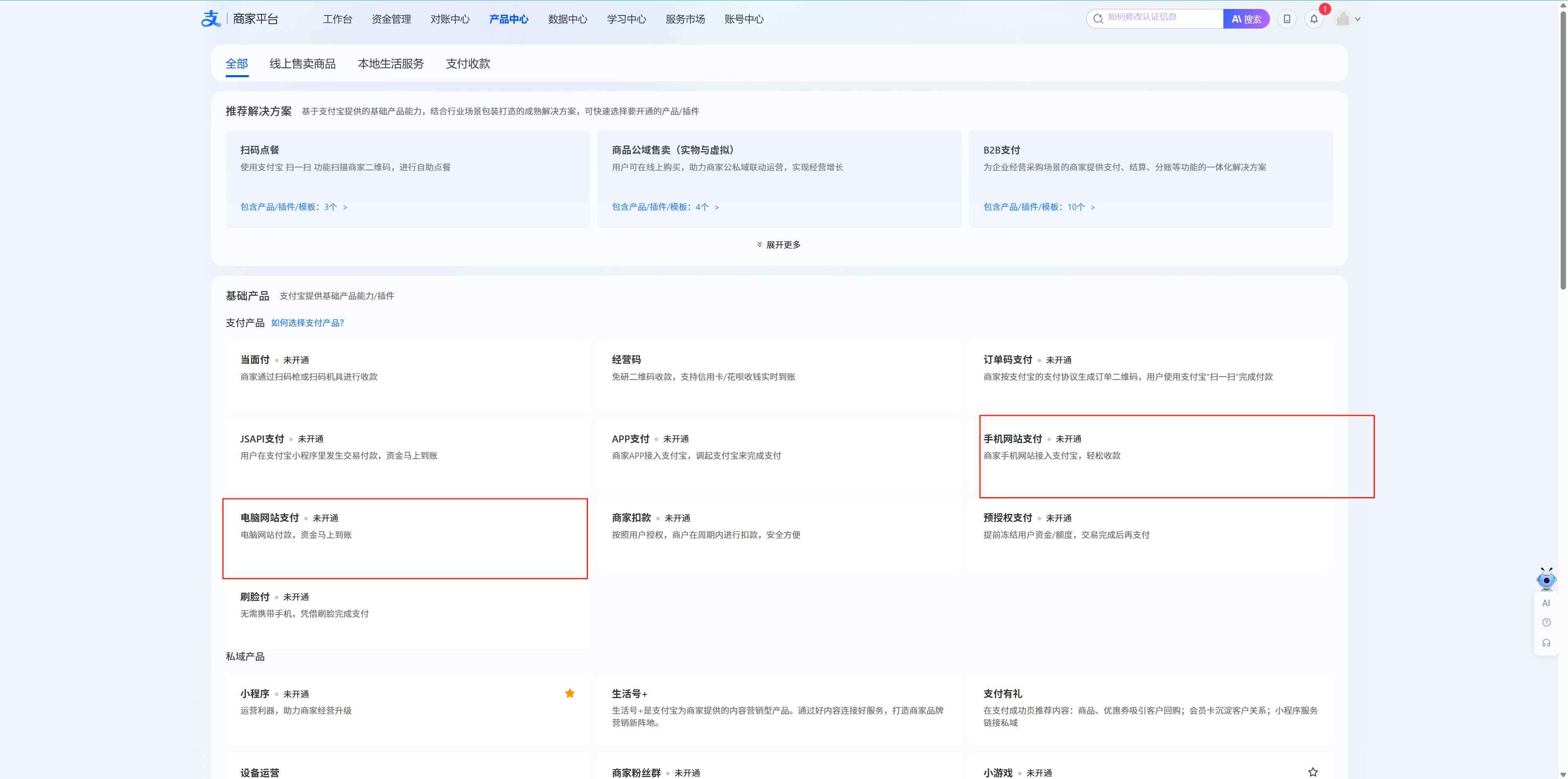Open the 预授权支付 product card
Viewport: 1568px width, 779px height.
tap(1151, 534)
